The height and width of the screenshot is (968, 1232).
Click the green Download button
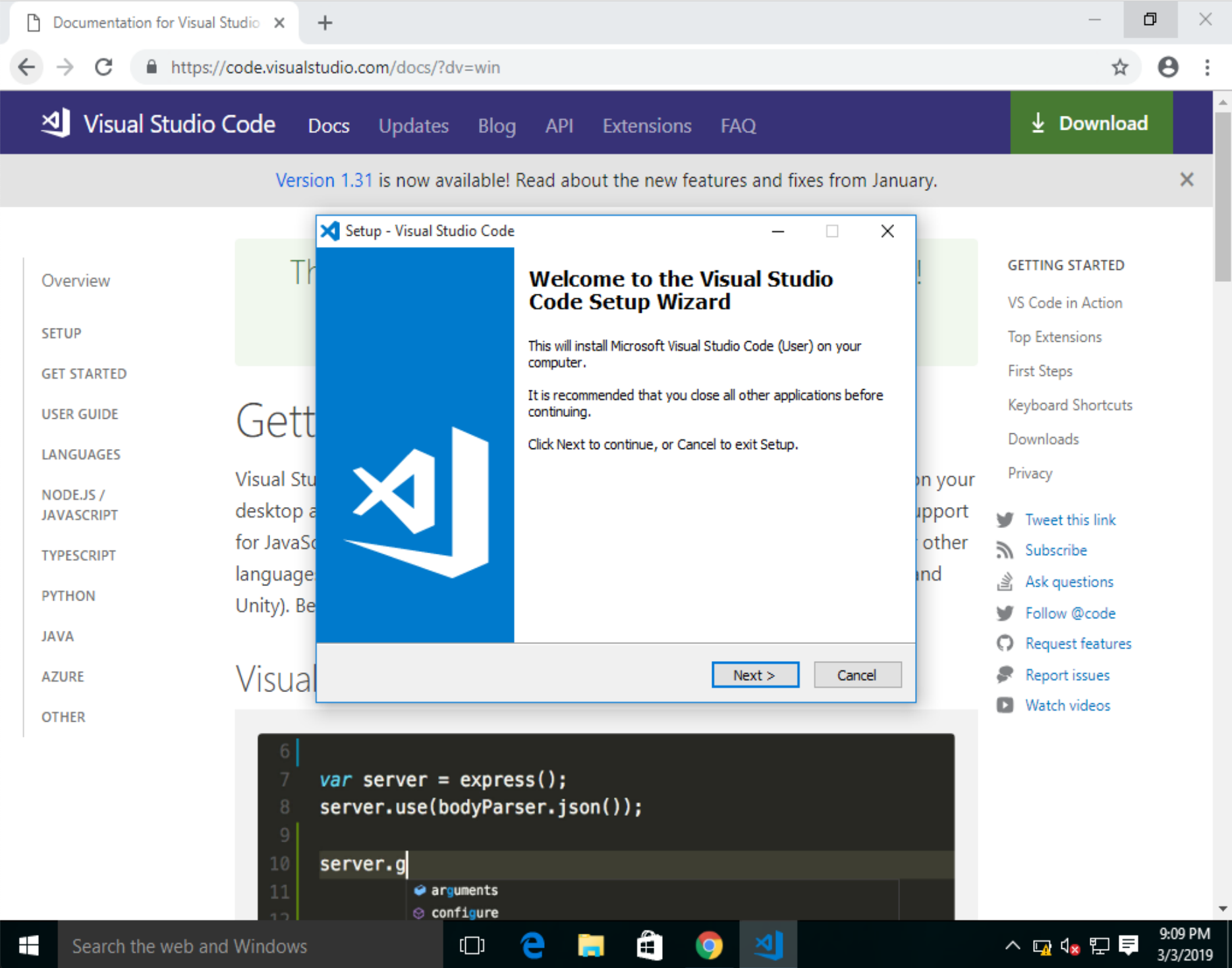point(1091,123)
